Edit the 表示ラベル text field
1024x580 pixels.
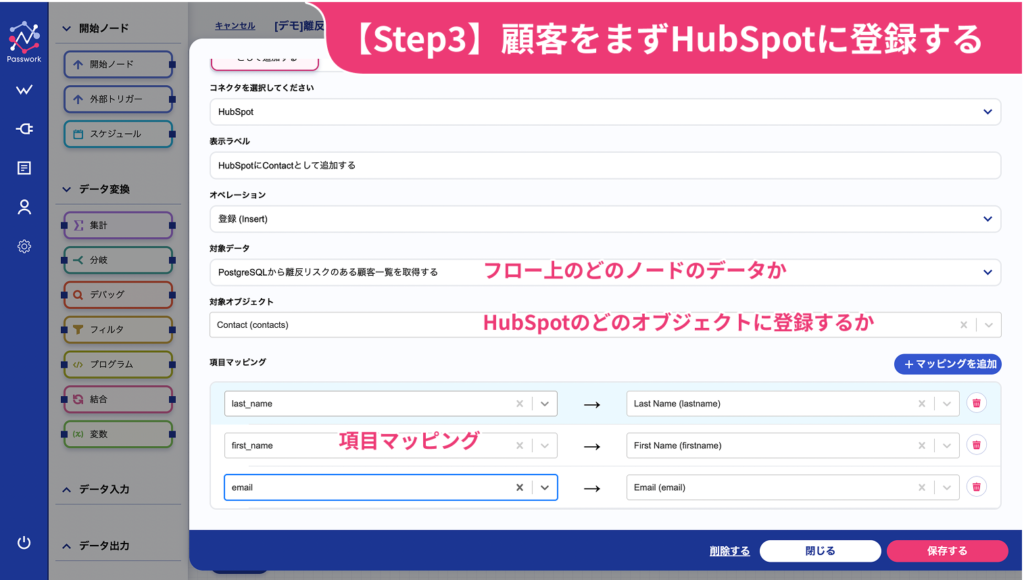[x=605, y=165]
